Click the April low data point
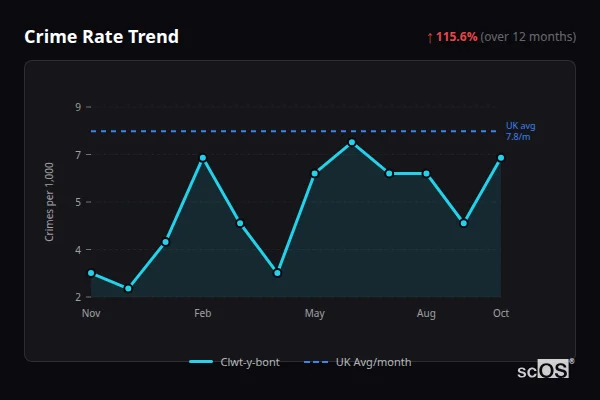Image resolution: width=600 pixels, height=400 pixels. (x=277, y=273)
